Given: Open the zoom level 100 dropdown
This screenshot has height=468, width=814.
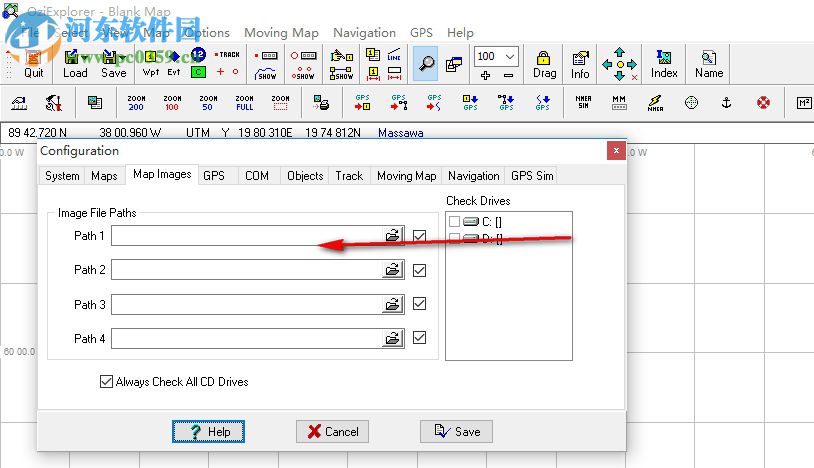Looking at the screenshot, I should click(510, 56).
